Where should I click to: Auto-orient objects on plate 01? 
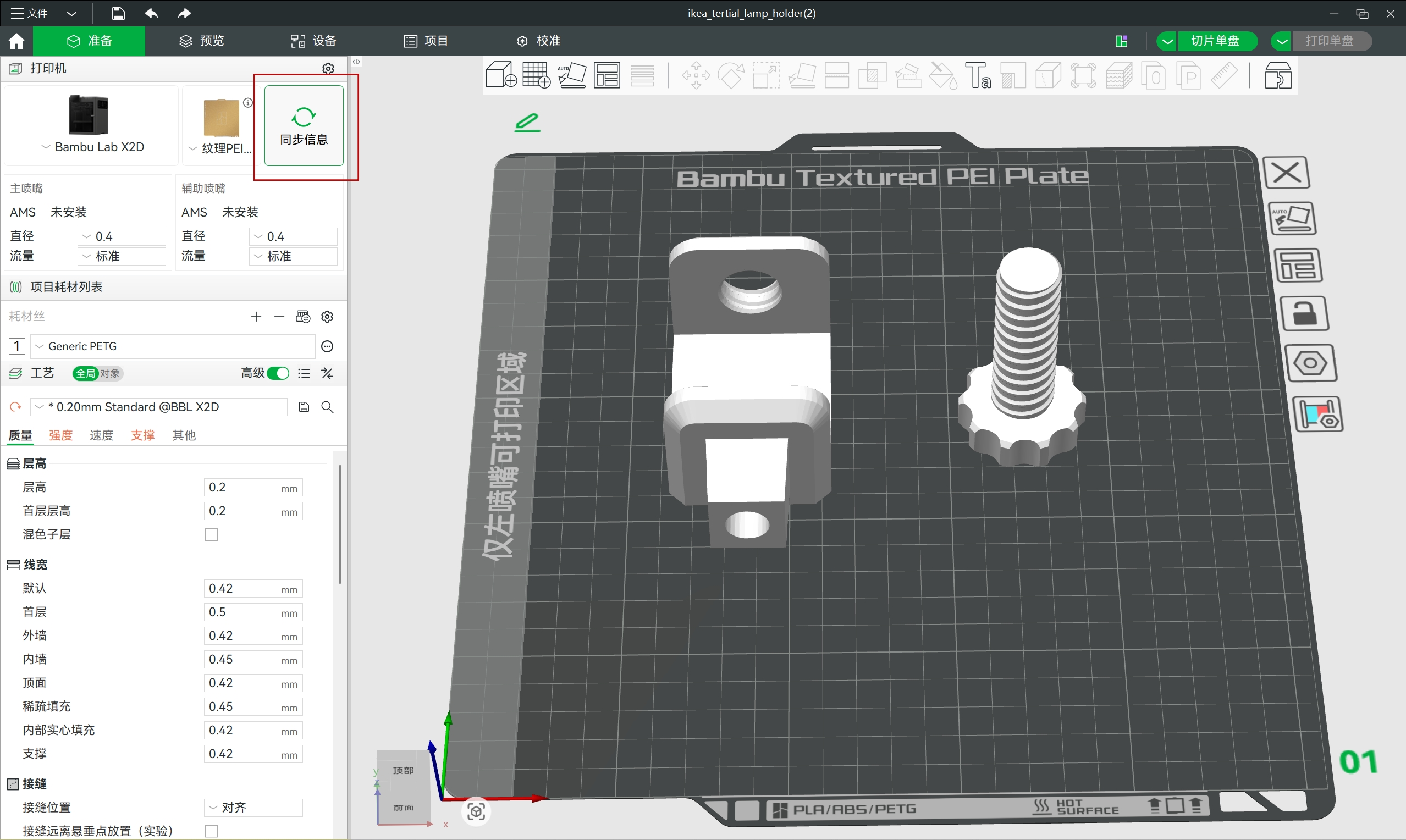(1292, 218)
